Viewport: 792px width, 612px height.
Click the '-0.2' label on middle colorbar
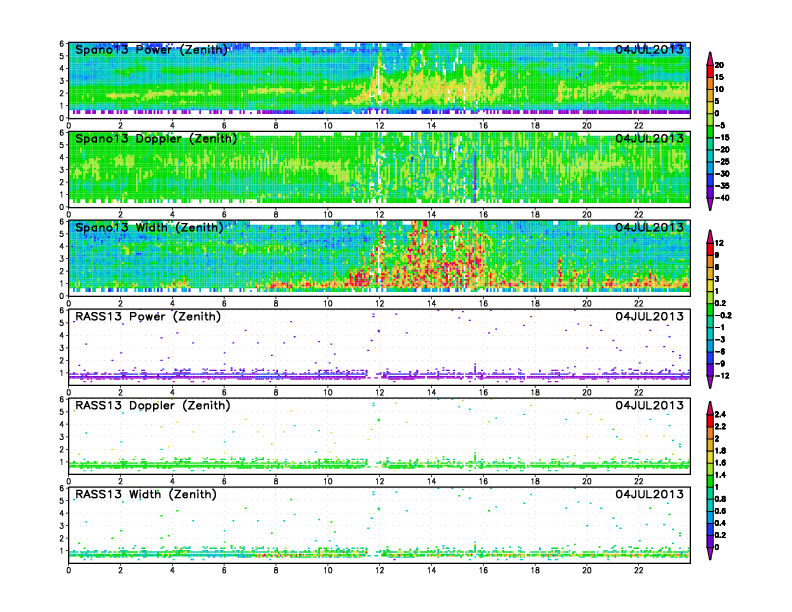click(x=723, y=316)
